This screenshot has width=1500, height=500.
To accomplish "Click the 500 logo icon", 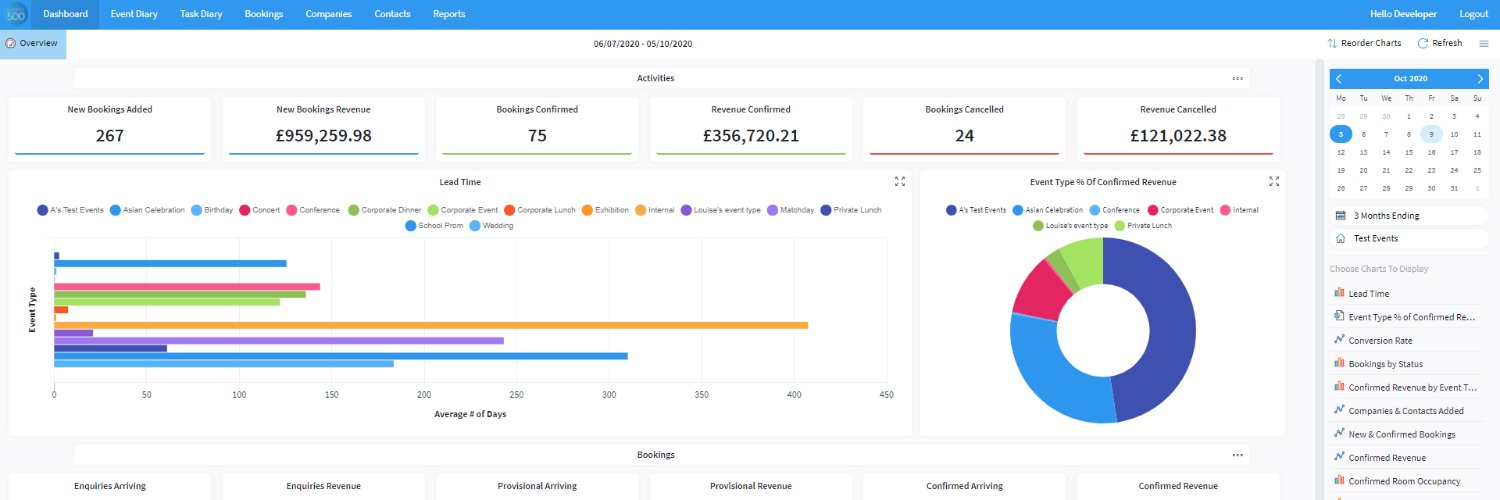I will tap(15, 14).
